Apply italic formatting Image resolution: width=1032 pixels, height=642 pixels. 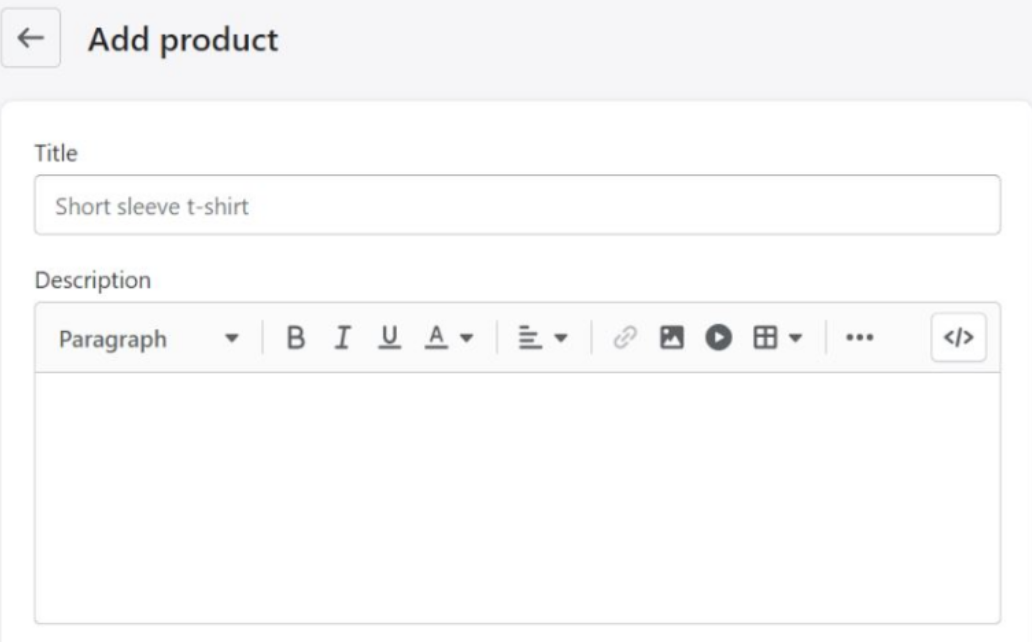pyautogui.click(x=341, y=338)
